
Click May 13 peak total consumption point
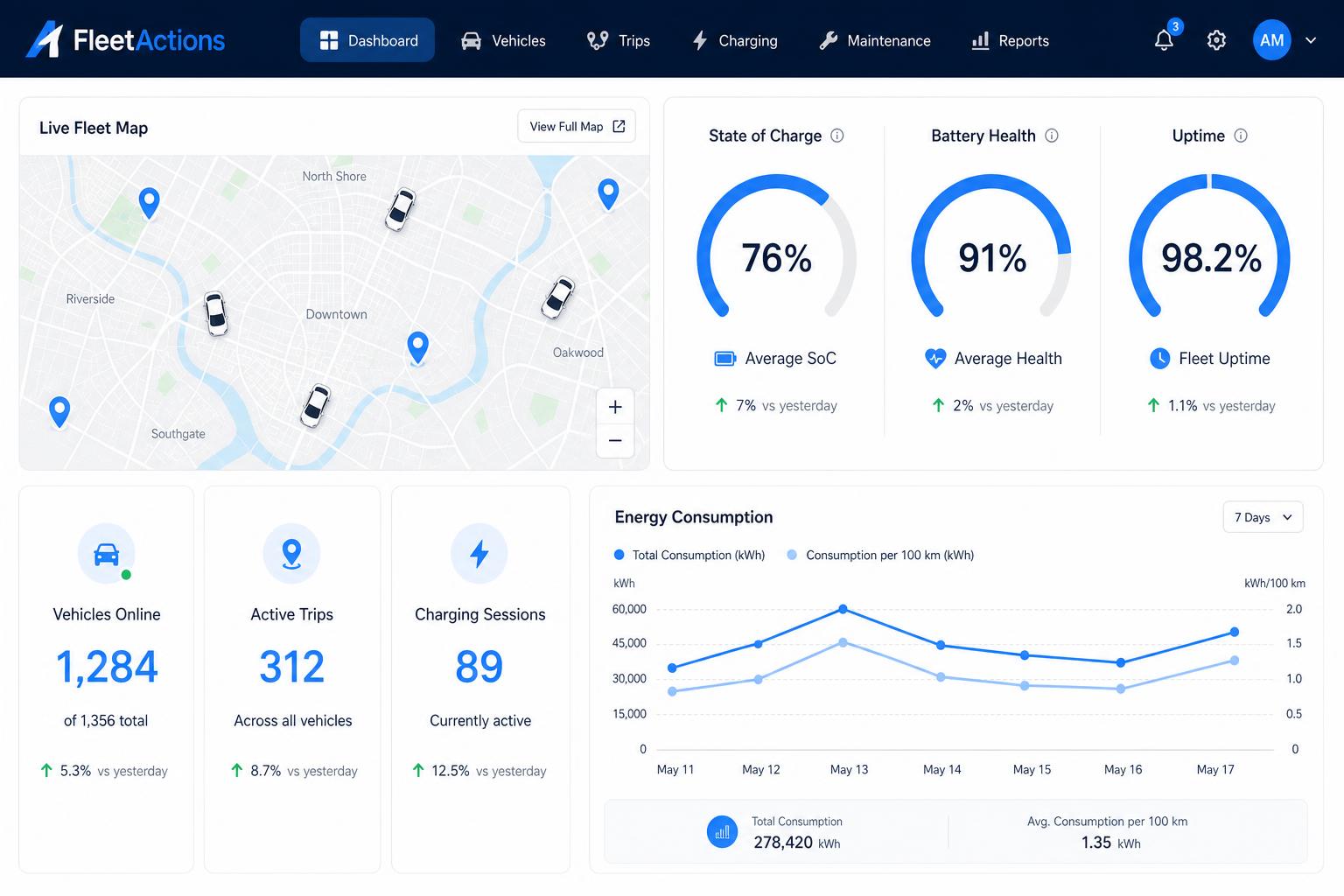(843, 608)
